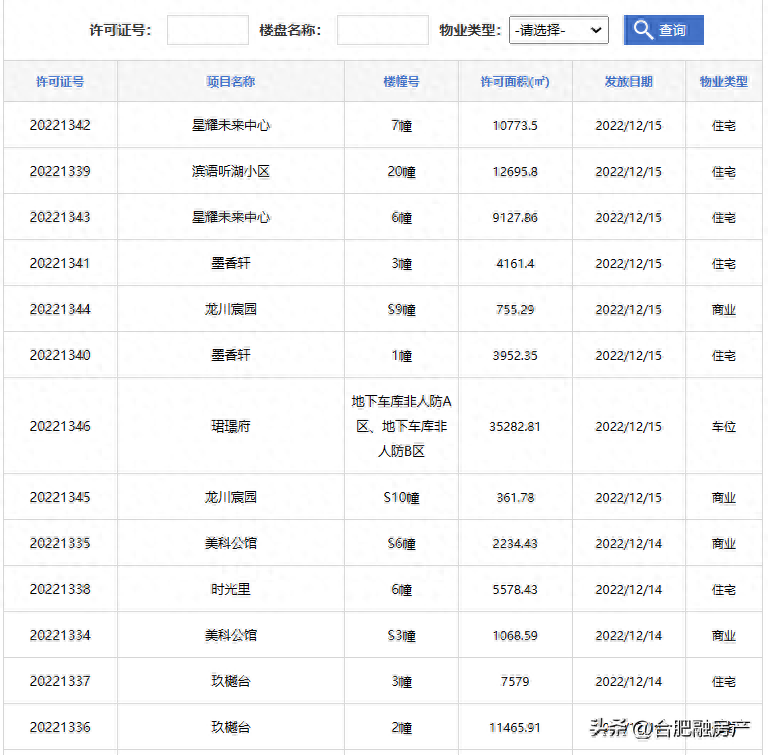
Task: Click area value 1068.59
Action: coord(515,636)
